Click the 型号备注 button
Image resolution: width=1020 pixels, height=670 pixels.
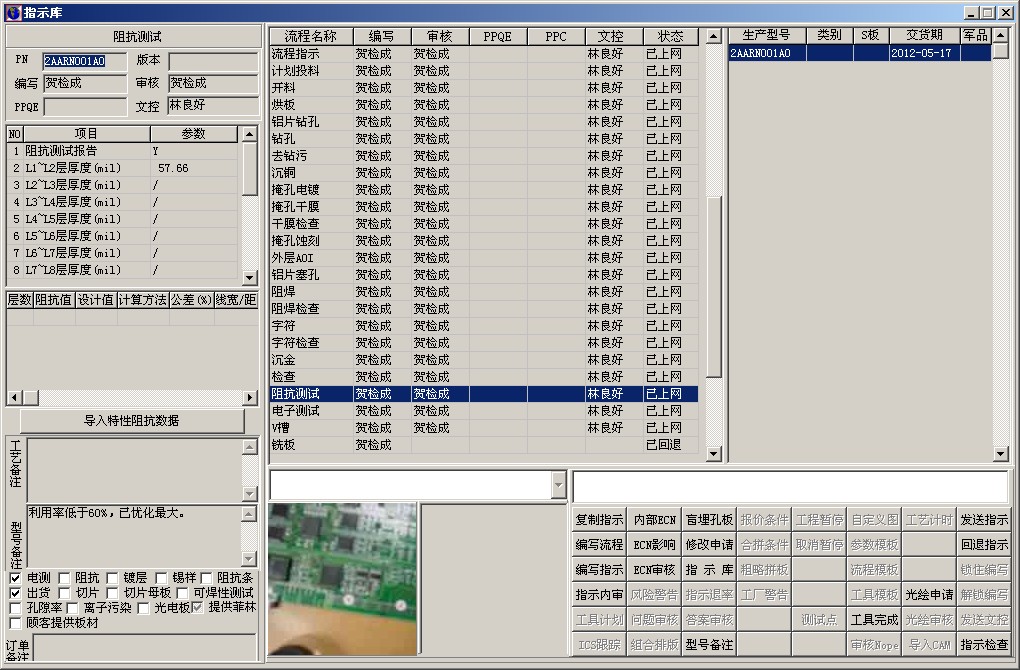coord(709,645)
